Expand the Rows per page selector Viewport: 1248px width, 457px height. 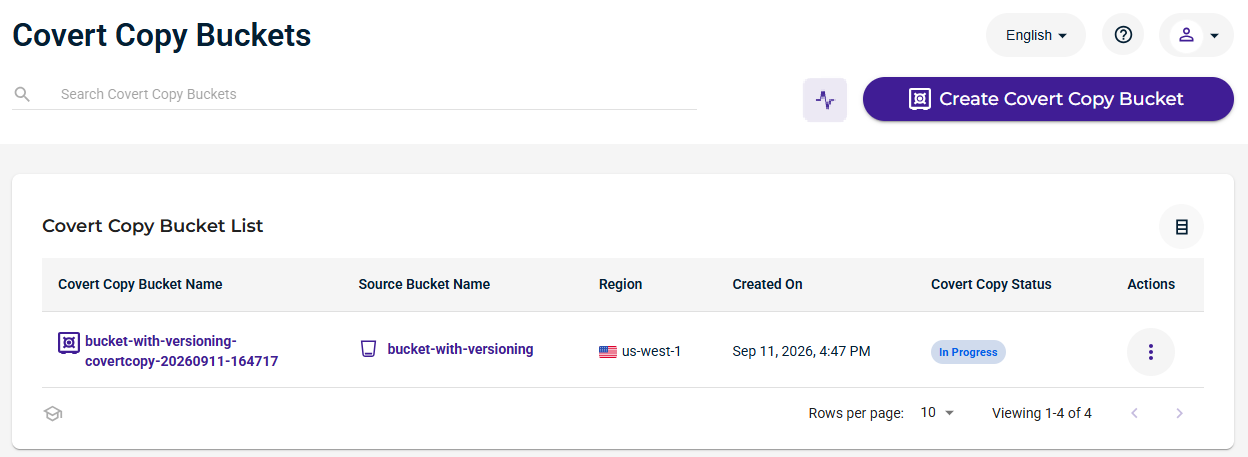(x=938, y=413)
